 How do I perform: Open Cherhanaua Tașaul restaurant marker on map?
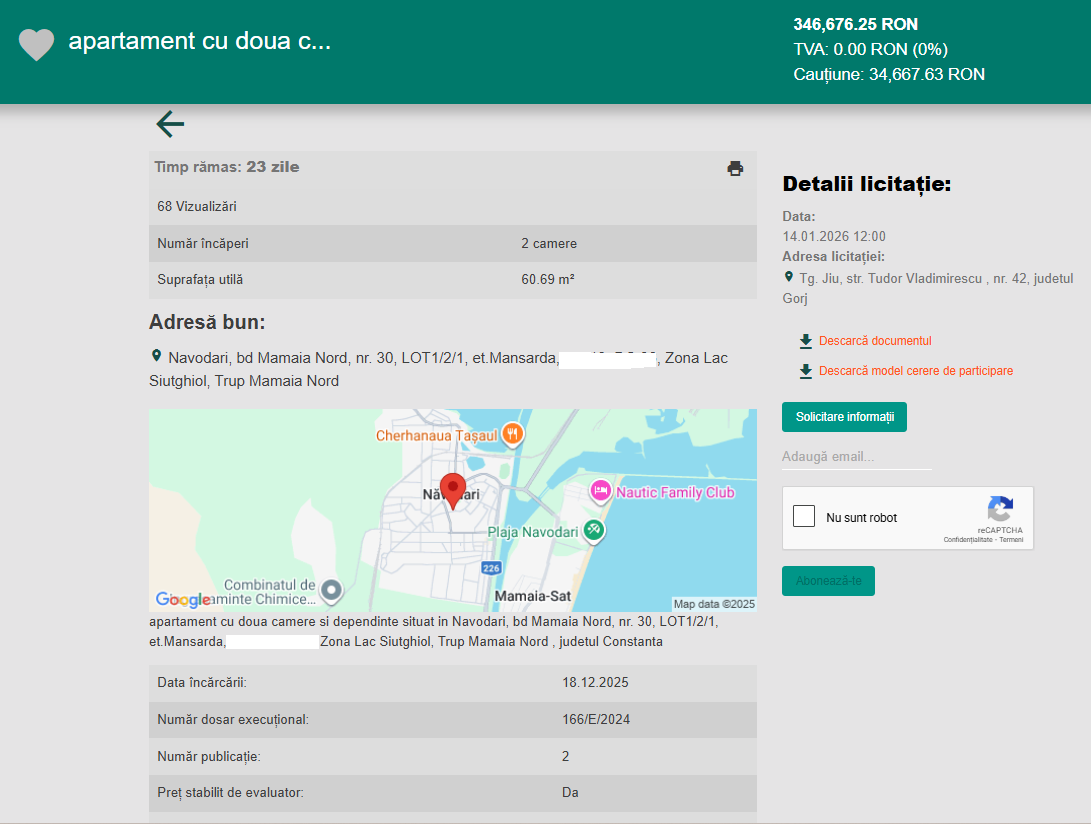(512, 434)
